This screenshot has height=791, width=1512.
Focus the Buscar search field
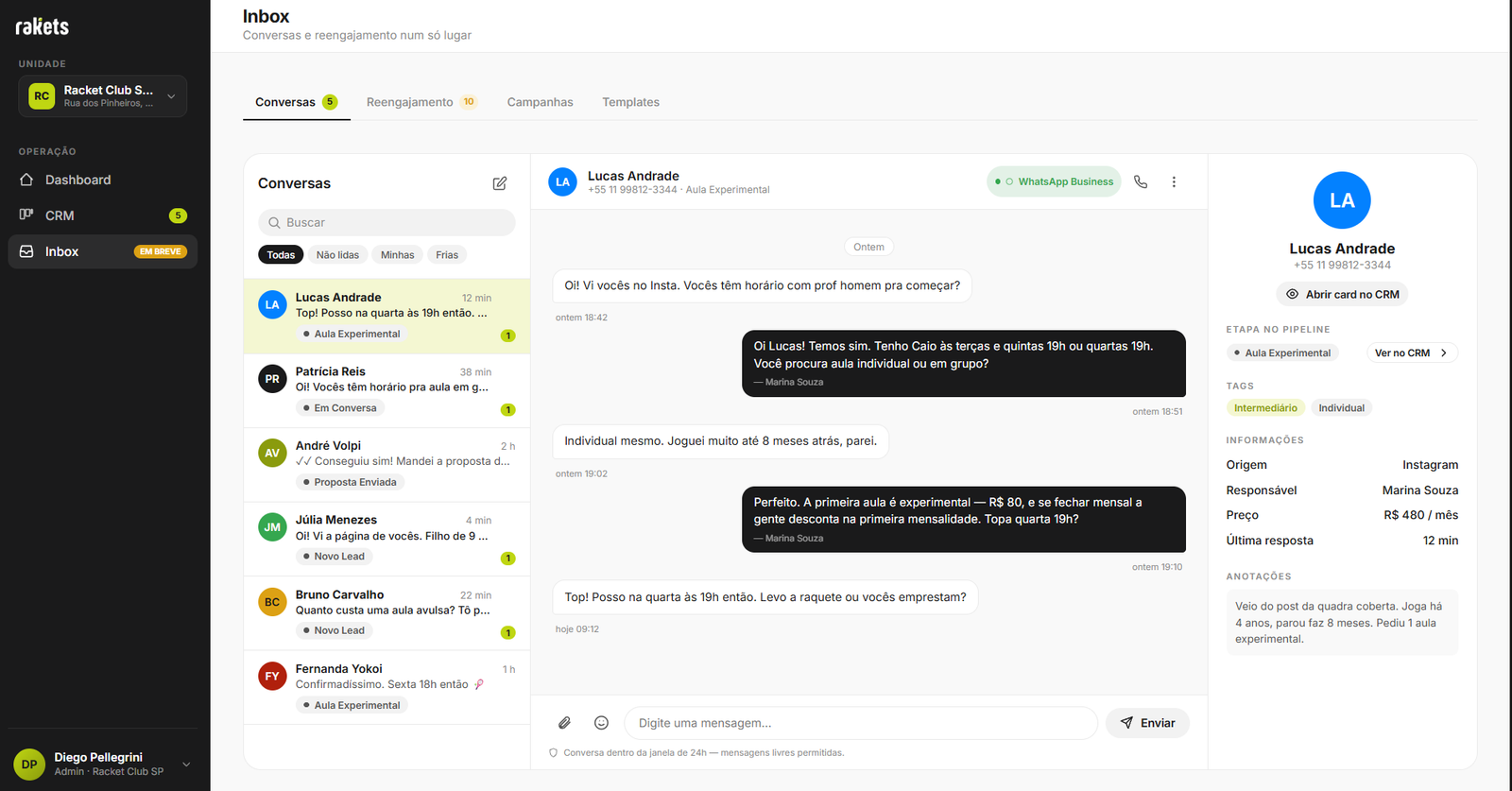[387, 222]
